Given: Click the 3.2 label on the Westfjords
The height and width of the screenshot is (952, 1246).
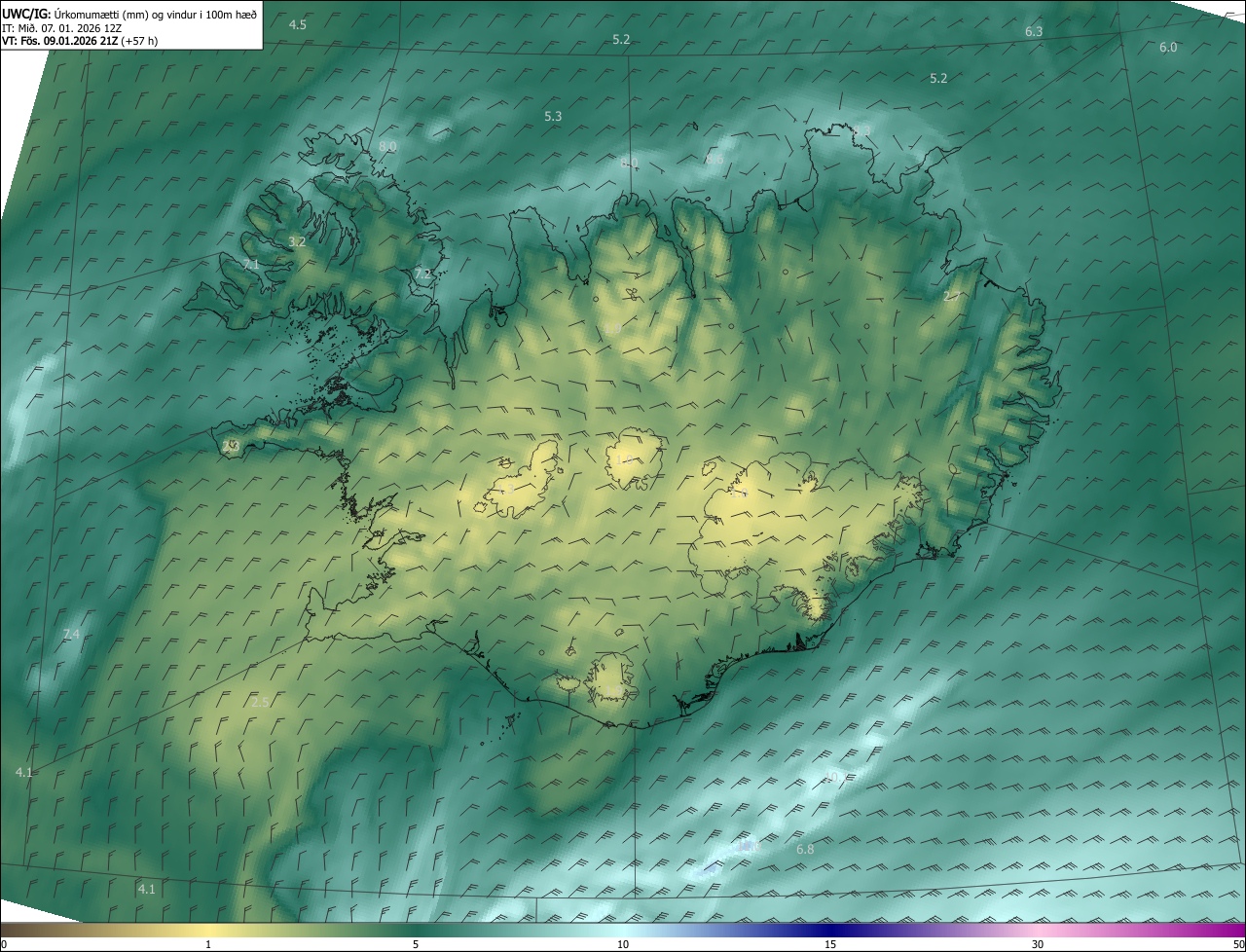Looking at the screenshot, I should click(297, 241).
